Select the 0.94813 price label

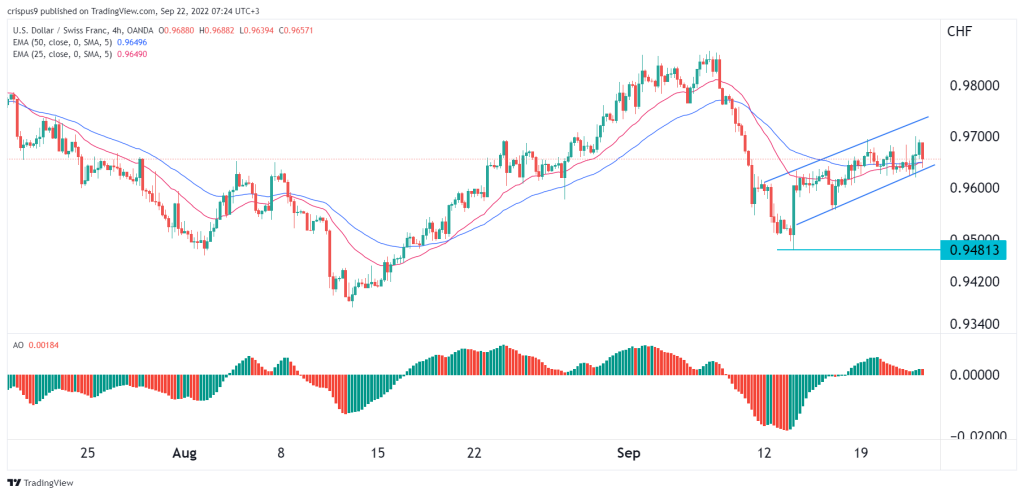tap(973, 249)
